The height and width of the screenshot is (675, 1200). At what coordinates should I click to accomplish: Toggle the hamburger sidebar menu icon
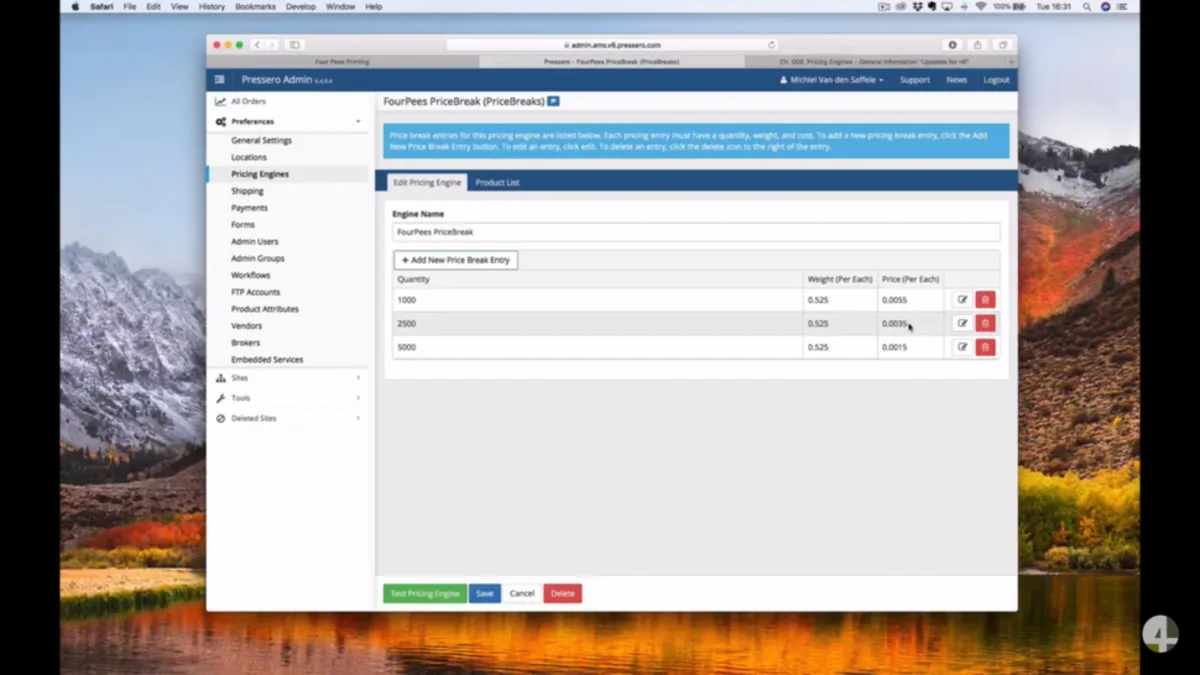pos(220,80)
